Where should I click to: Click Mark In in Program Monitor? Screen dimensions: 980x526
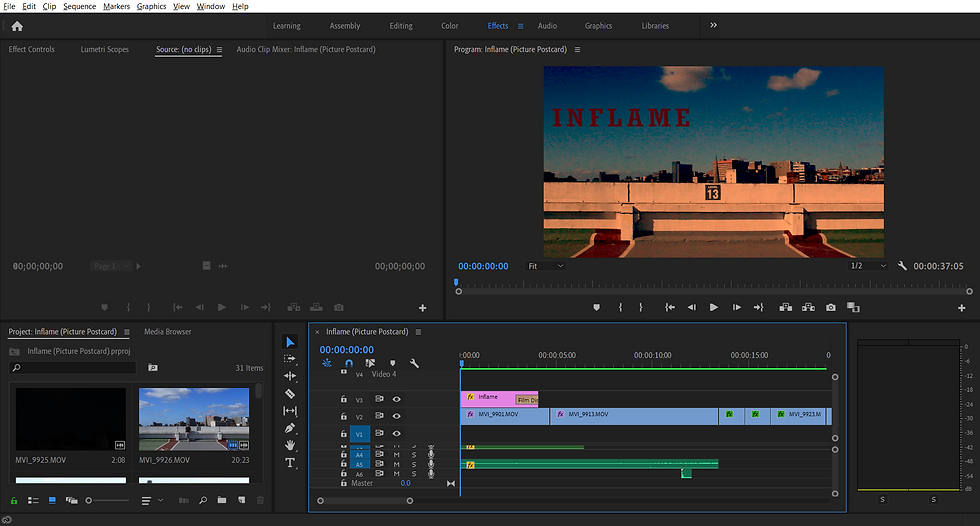tap(620, 307)
